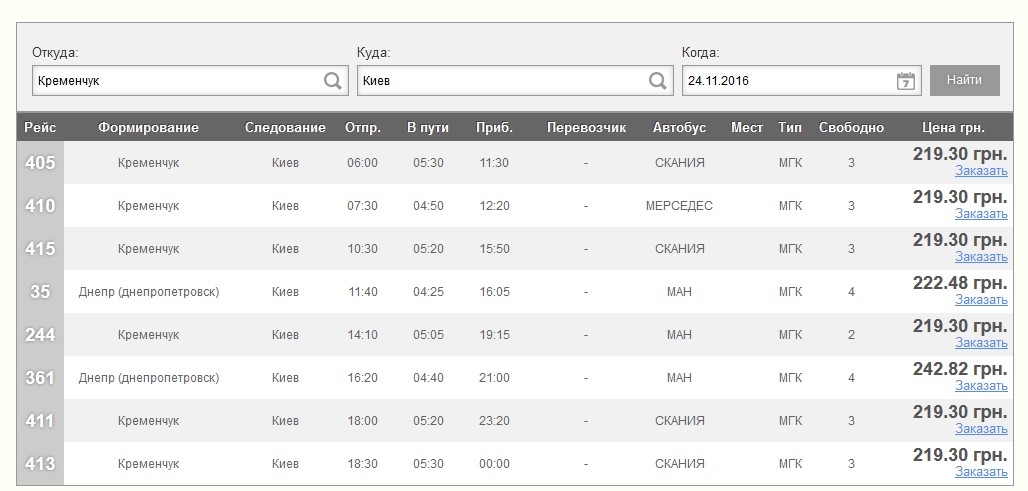The width and height of the screenshot is (1028, 491).
Task: Click Заказать for route 410
Action: point(981,214)
